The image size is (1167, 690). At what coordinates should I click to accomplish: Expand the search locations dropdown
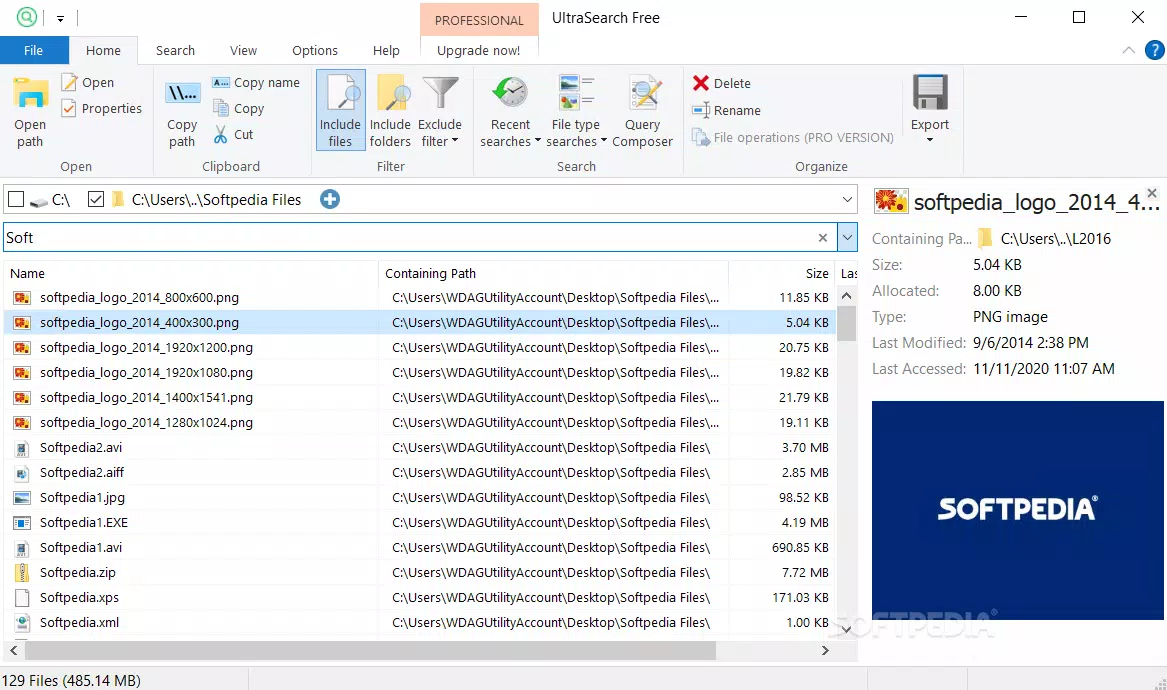coord(847,199)
